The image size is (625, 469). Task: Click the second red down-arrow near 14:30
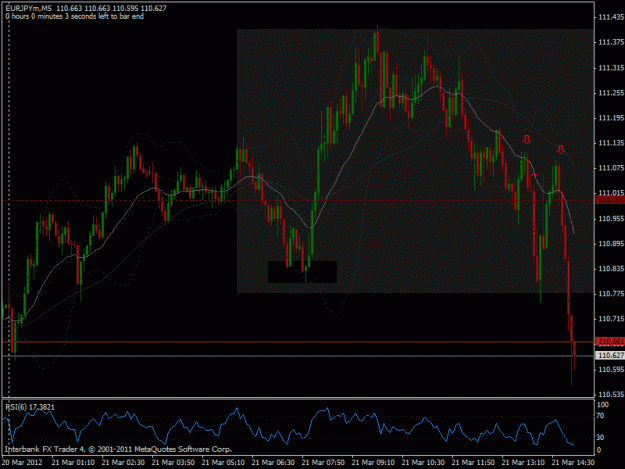coord(561,150)
